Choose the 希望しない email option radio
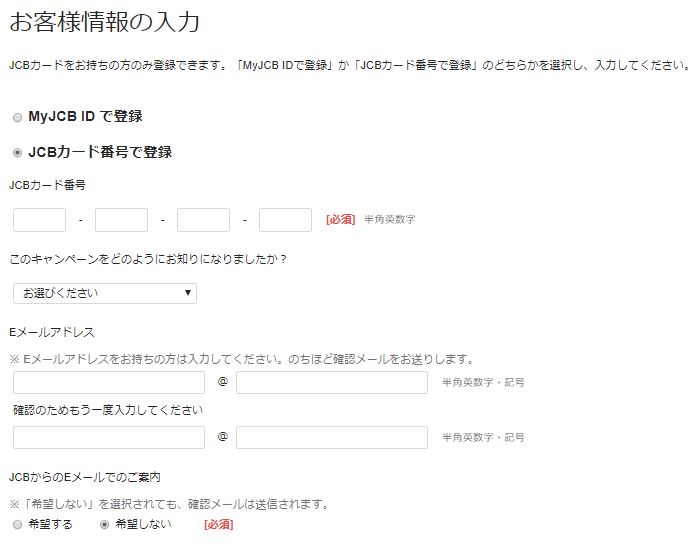Screen dimensions: 700x547 click(x=104, y=525)
